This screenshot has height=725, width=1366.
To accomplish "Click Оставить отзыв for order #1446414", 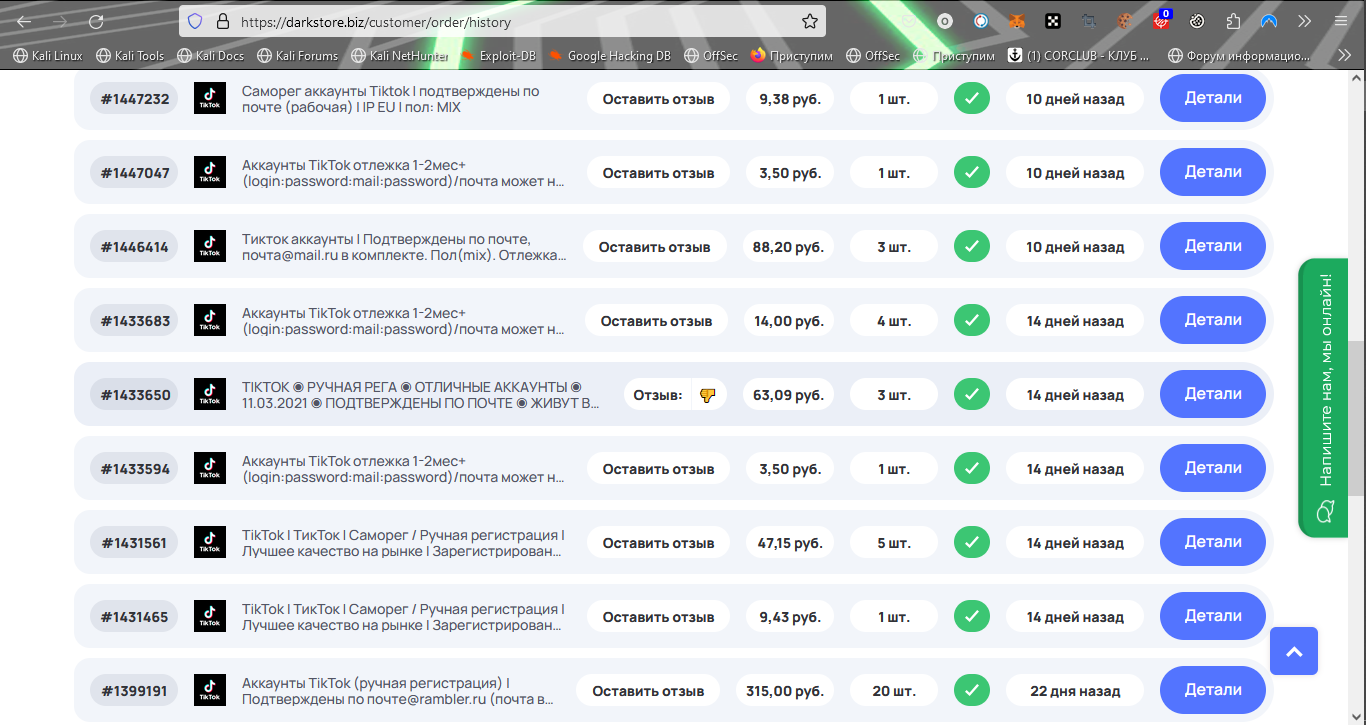I will [x=654, y=247].
